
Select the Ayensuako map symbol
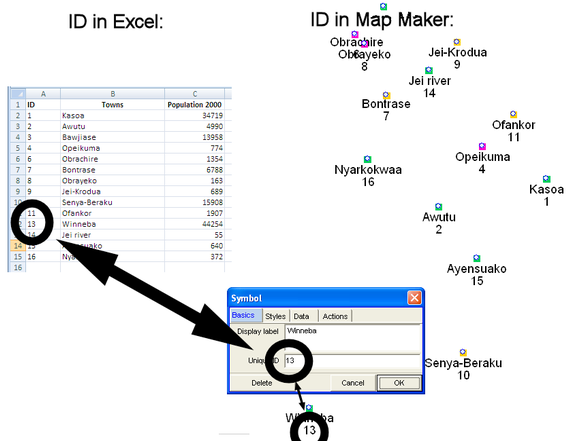pyautogui.click(x=476, y=258)
